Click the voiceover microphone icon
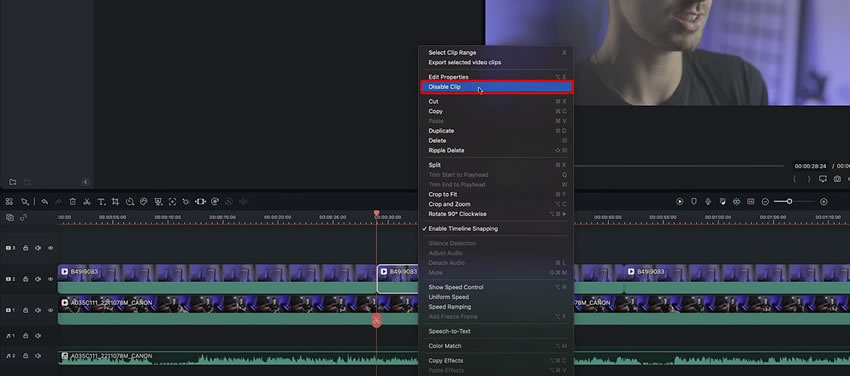This screenshot has width=850, height=376. point(708,202)
